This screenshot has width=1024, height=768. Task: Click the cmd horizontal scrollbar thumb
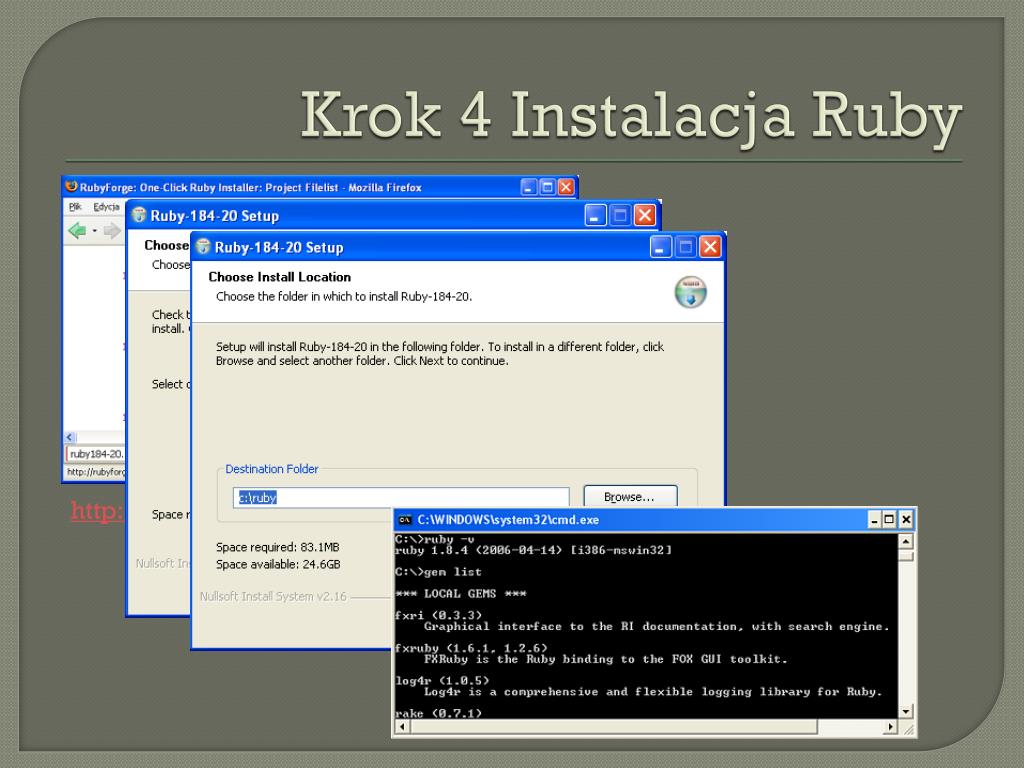[613, 727]
